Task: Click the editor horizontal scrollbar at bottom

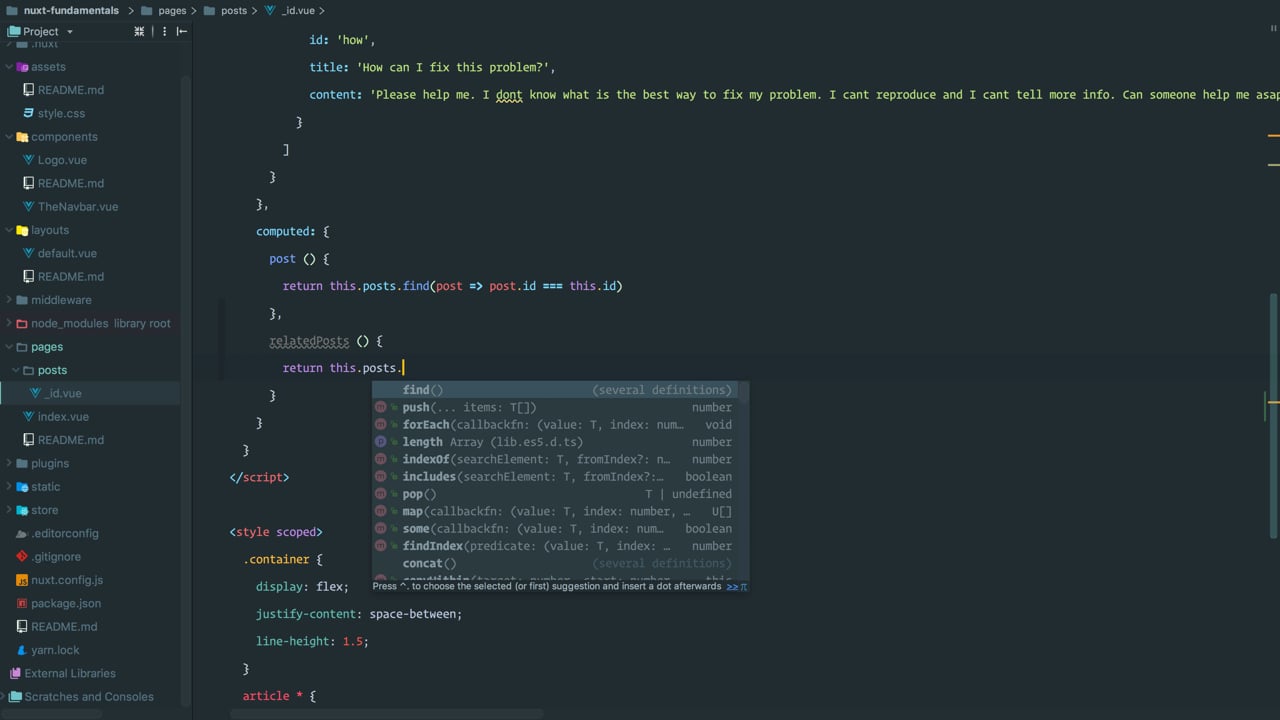Action: [x=386, y=714]
